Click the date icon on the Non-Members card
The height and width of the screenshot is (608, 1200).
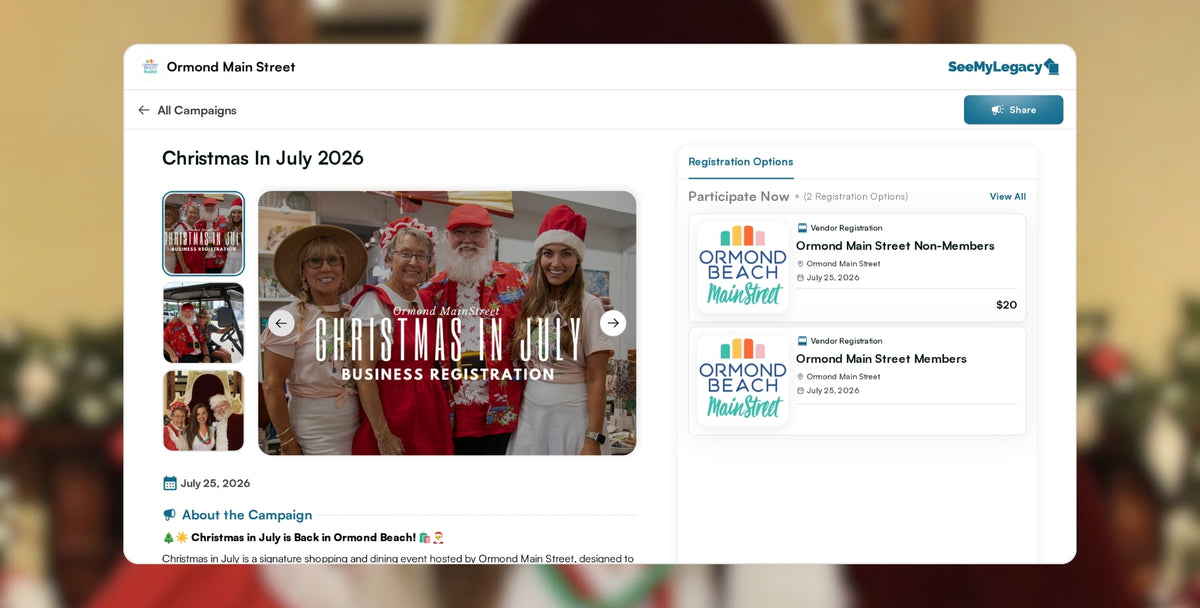[x=800, y=278]
